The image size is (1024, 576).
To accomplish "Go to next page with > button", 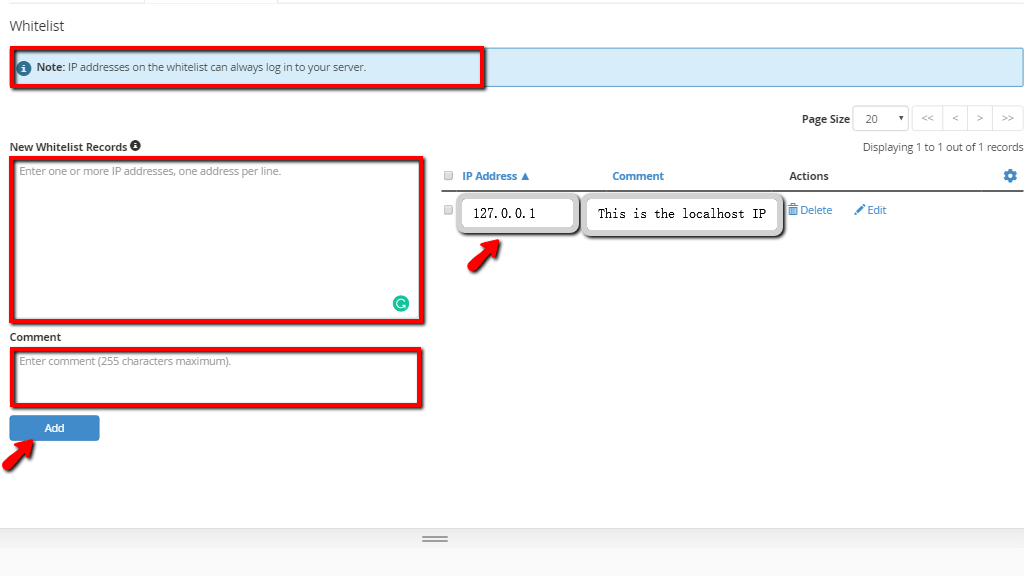I will pyautogui.click(x=980, y=118).
